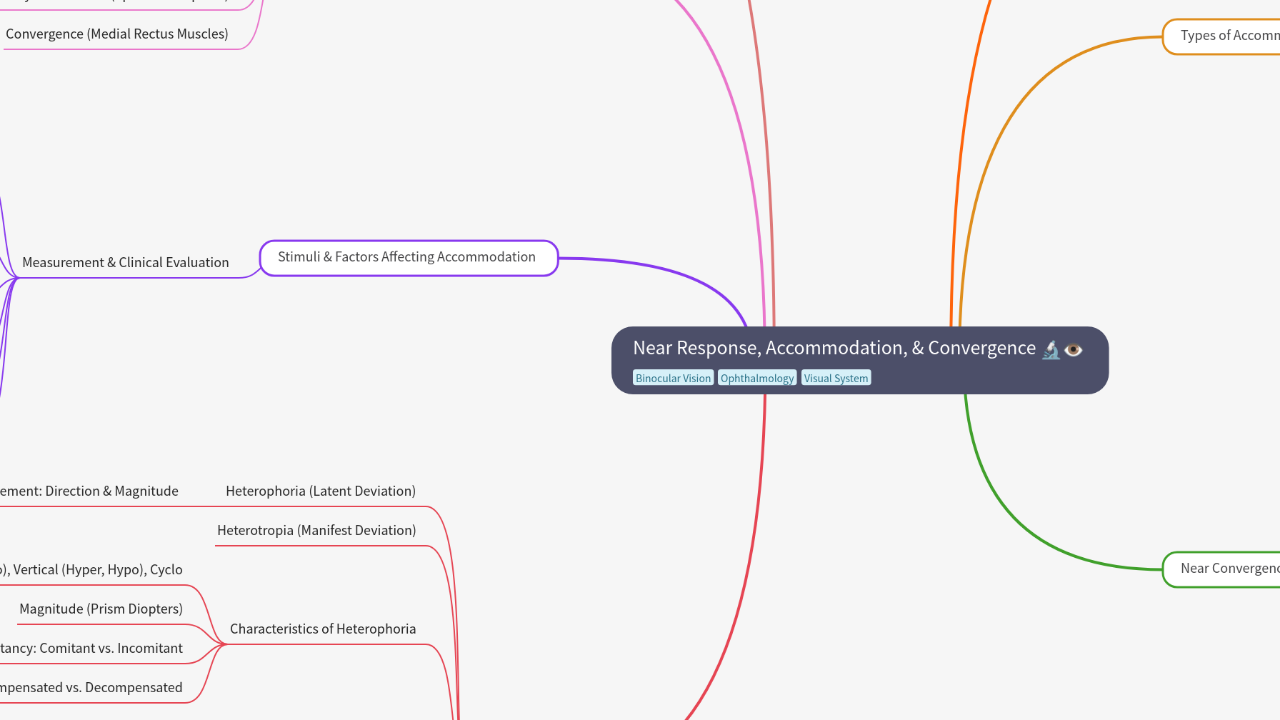Select the Stimuli & Factors Affecting Accommodation node
Viewport: 1280px width, 720px height.
[x=408, y=258]
